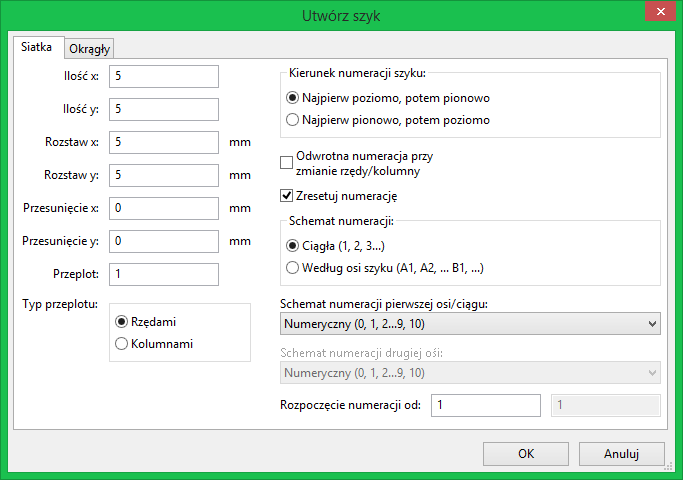The height and width of the screenshot is (480, 683).
Task: Click the Ilość y input field
Action: [x=164, y=109]
